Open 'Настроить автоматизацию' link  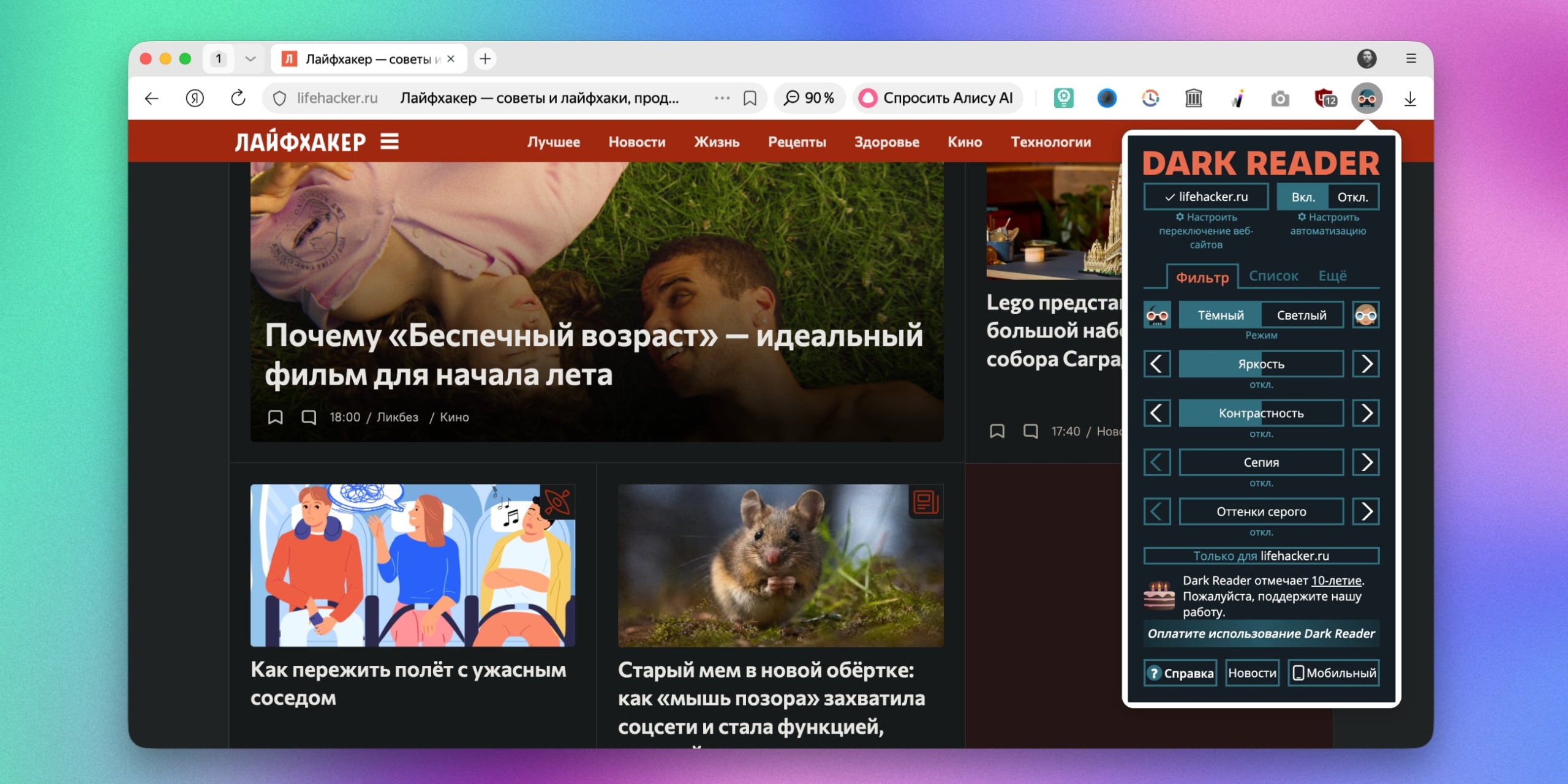click(1328, 224)
